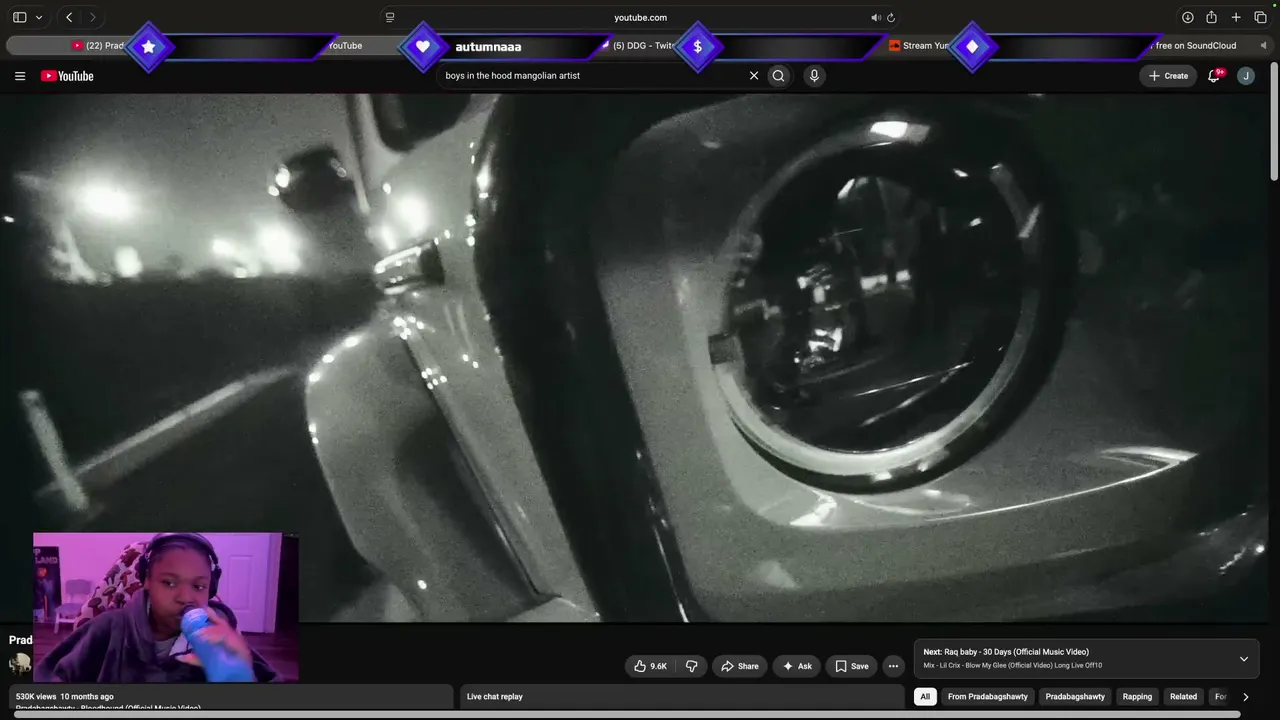Viewport: 1280px width, 720px height.
Task: Open the YouTube guide hamburger menu
Action: point(20,76)
